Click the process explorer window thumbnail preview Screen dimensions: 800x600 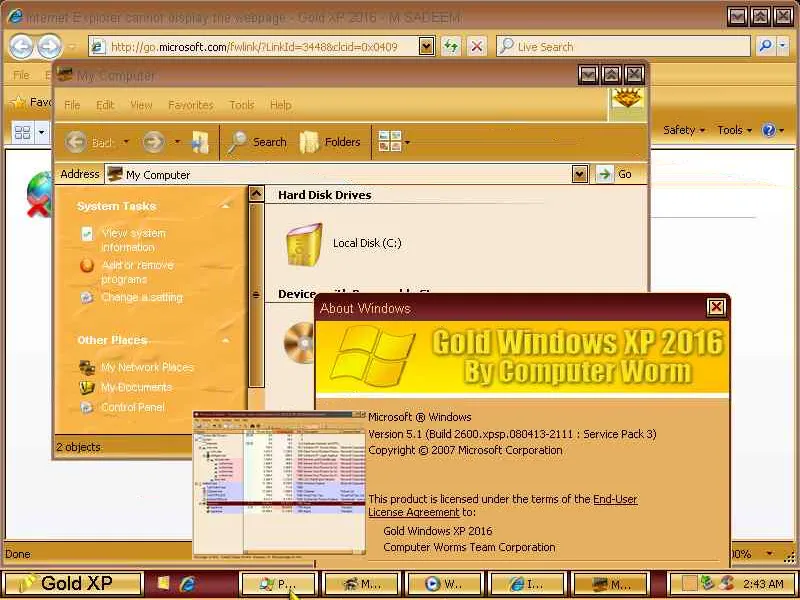point(280,483)
